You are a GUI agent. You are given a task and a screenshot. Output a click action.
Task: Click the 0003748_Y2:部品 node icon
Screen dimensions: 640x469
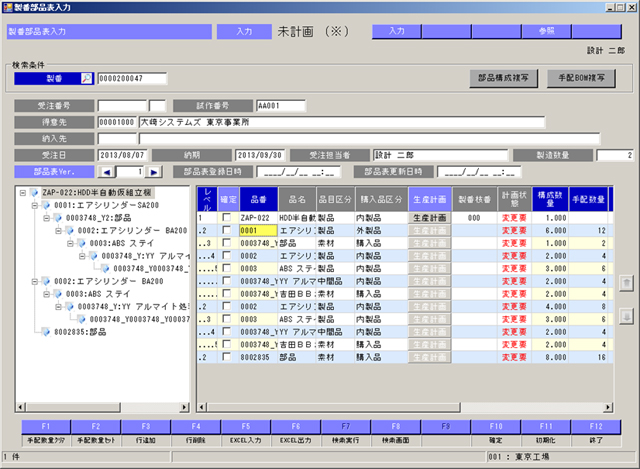click(58, 218)
